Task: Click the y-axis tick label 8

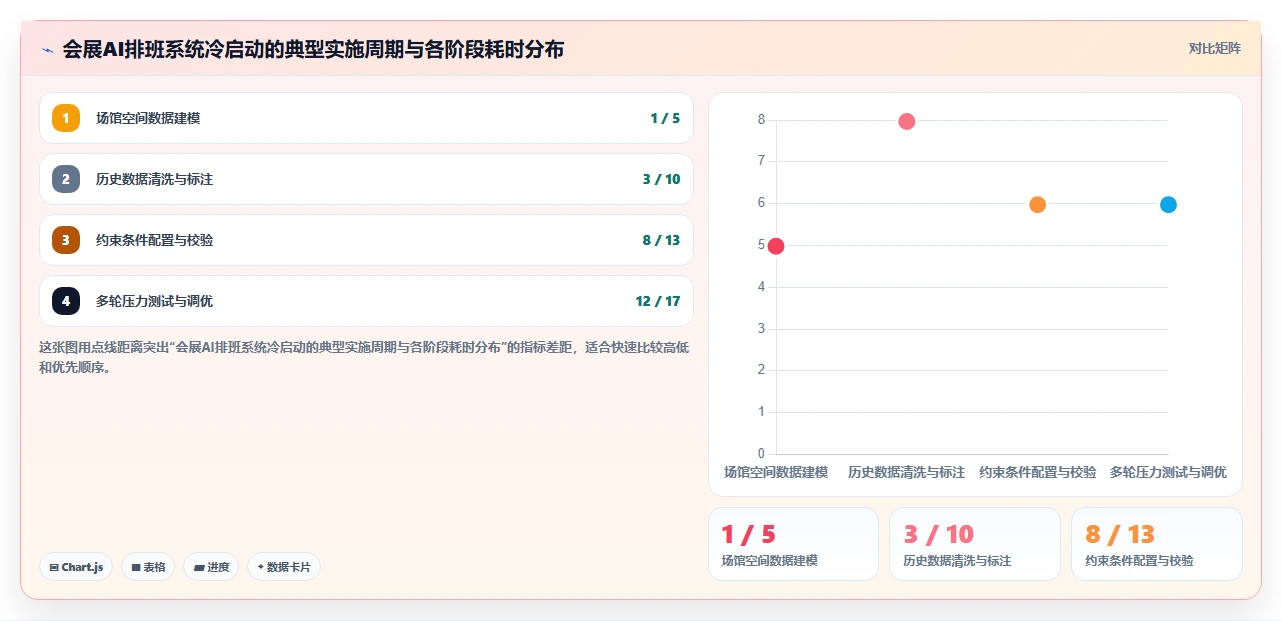Action: [761, 120]
